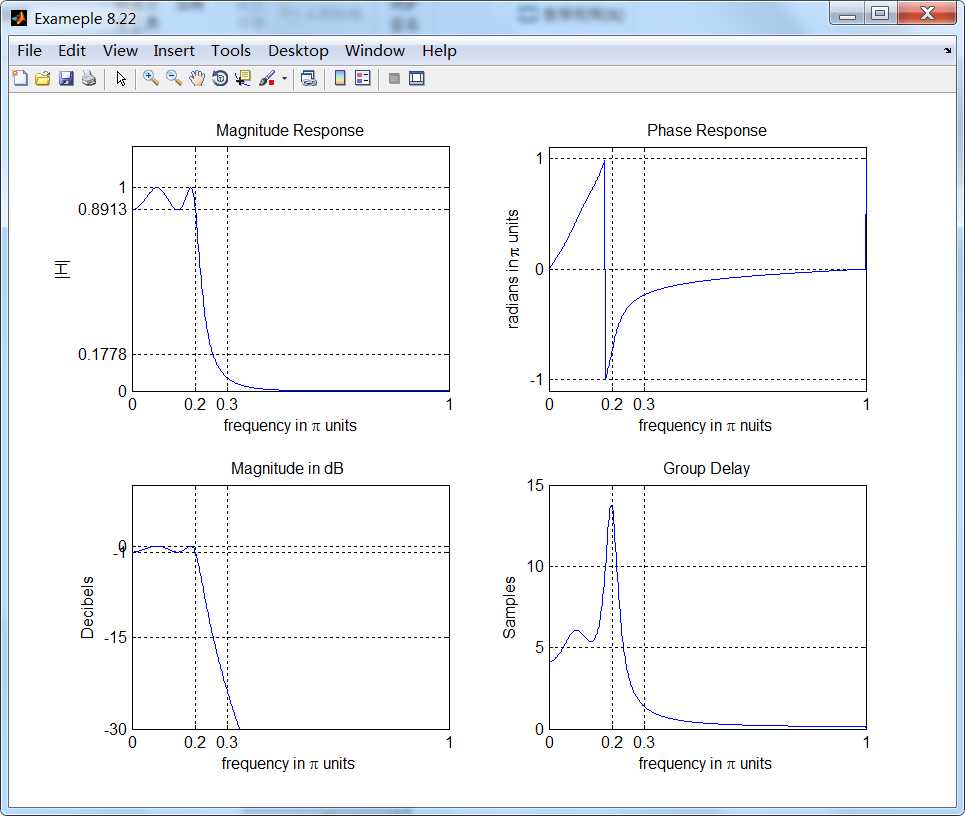965x816 pixels.
Task: Activate the Pan hand tool
Action: [197, 78]
